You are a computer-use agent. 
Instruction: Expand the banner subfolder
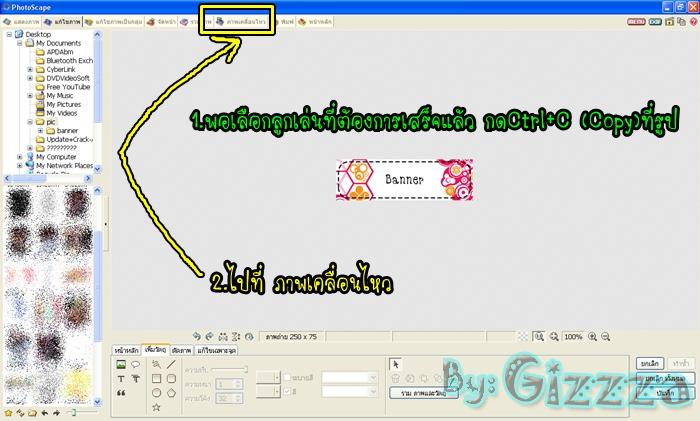(x=40, y=131)
